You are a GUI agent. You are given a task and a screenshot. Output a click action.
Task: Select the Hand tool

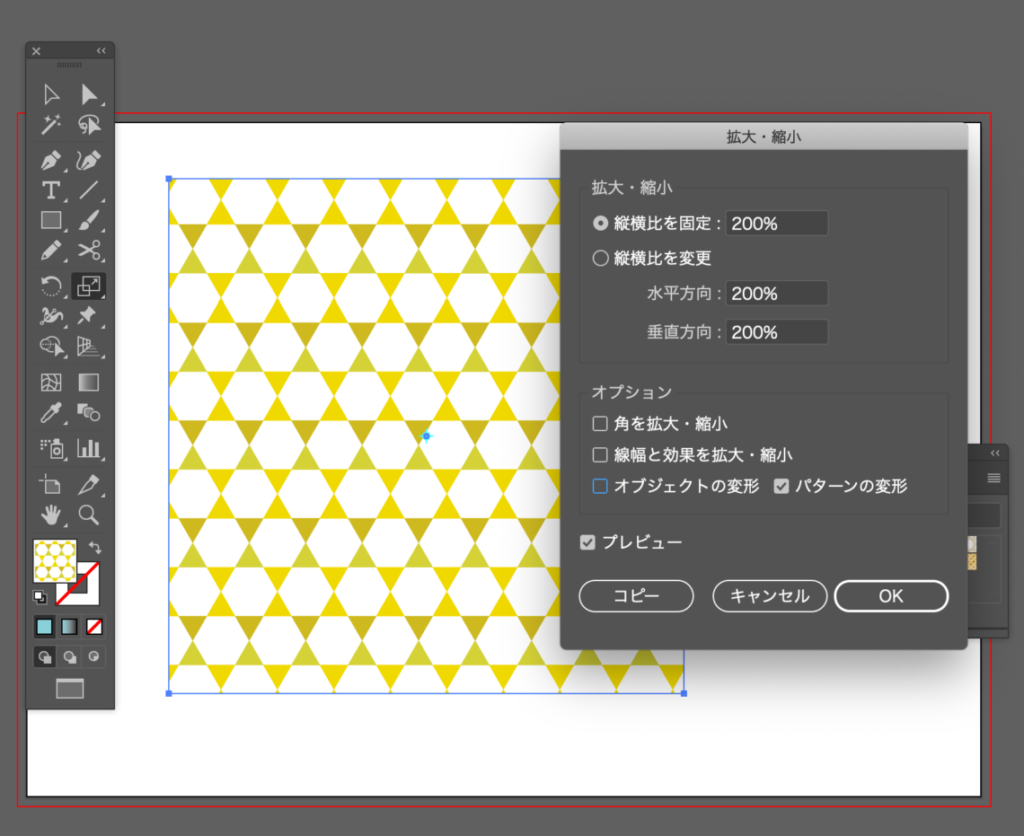(x=51, y=515)
